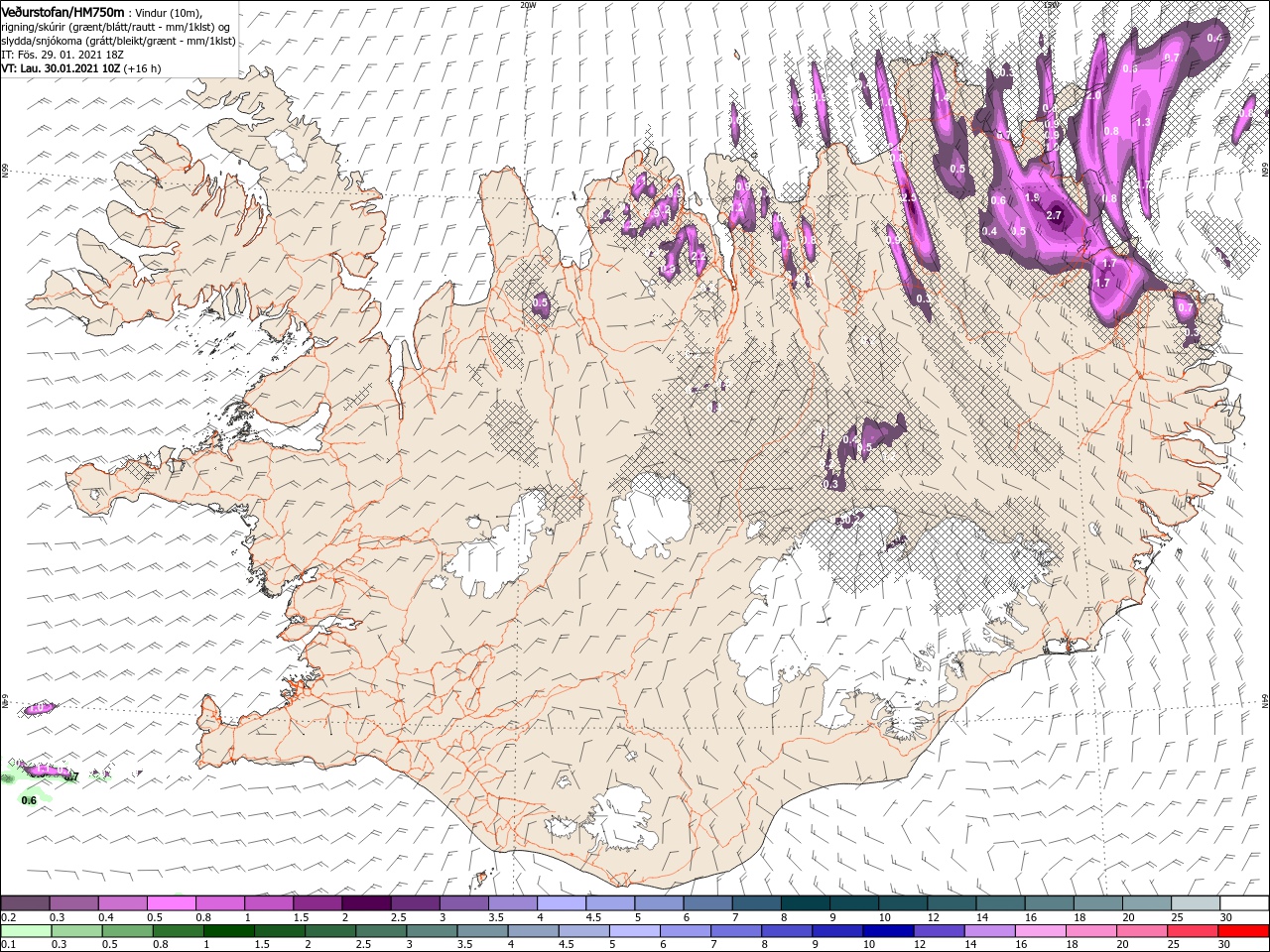Click the Veðurstofan/HM750m title text
The width and height of the screenshot is (1270, 952).
point(63,11)
